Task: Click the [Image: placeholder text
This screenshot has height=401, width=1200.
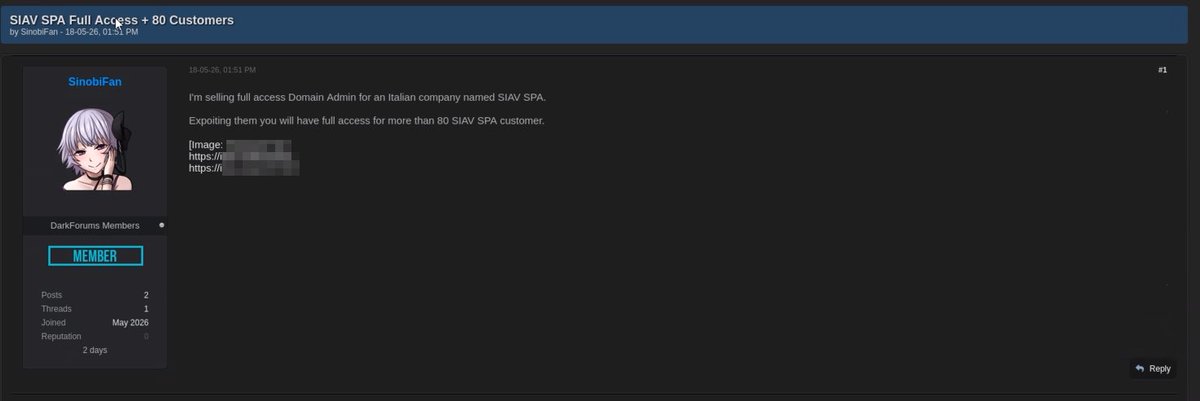Action: click(x=206, y=145)
